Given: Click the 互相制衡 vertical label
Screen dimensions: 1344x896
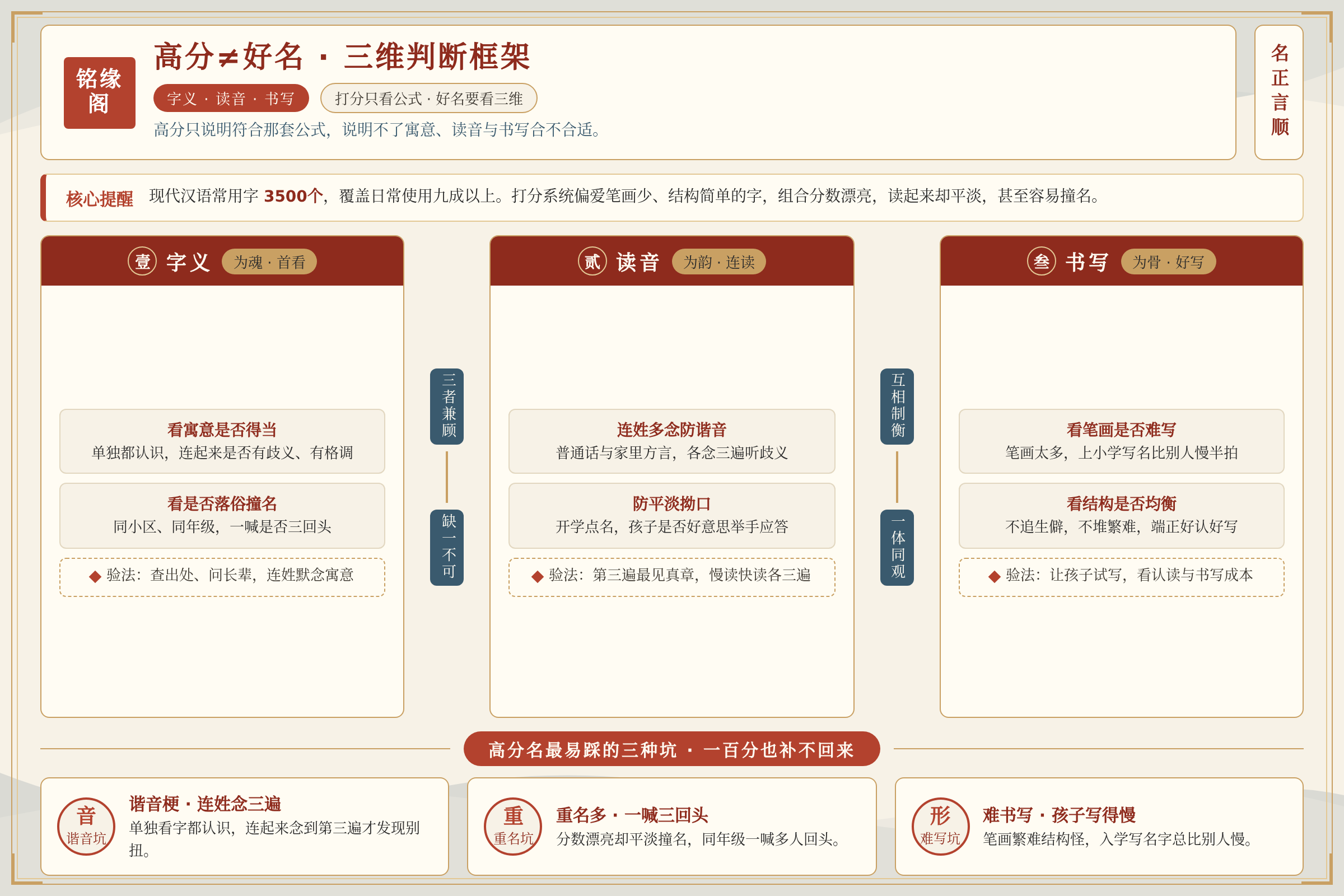Looking at the screenshot, I should 897,407.
